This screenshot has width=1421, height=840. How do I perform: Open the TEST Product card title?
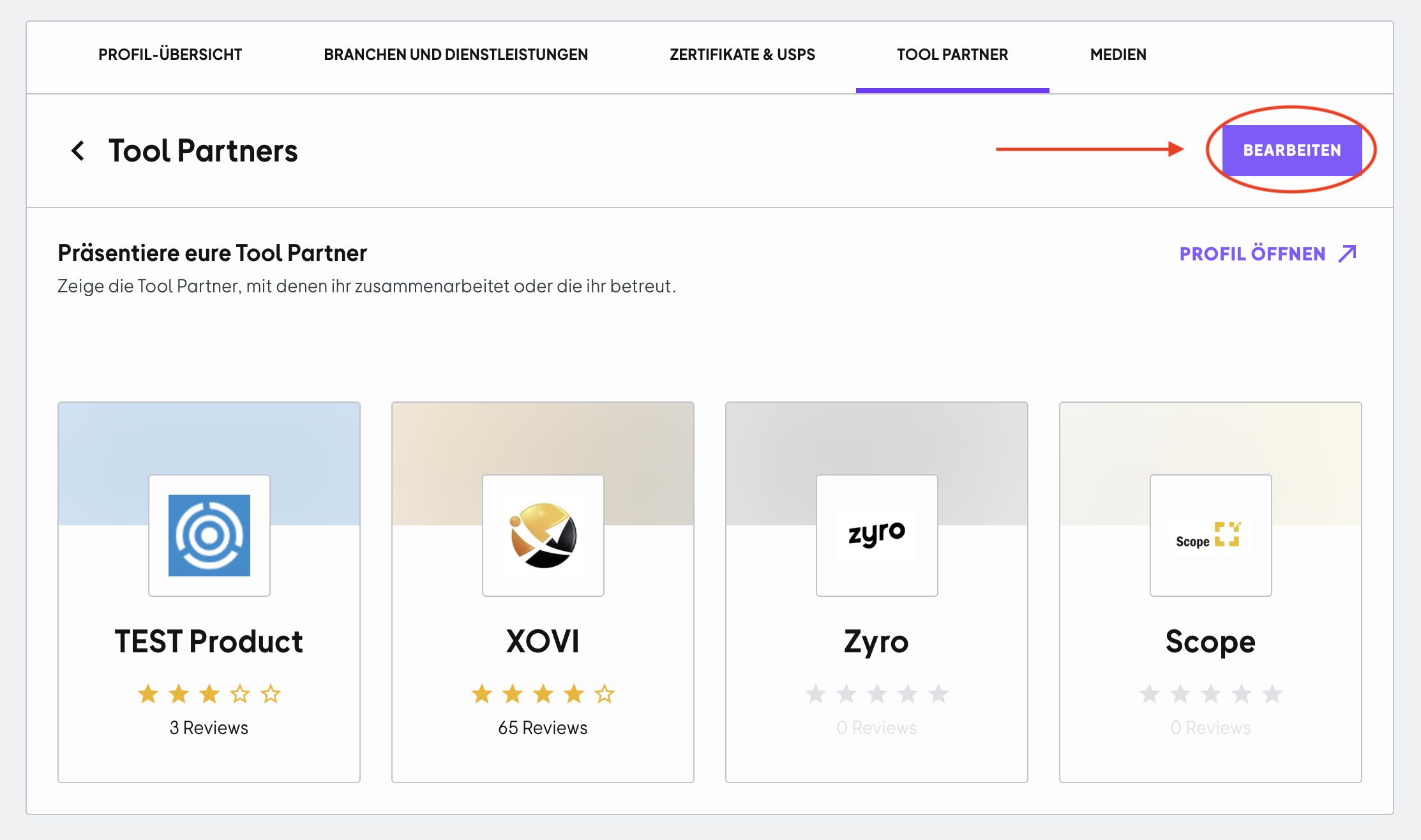coord(209,641)
